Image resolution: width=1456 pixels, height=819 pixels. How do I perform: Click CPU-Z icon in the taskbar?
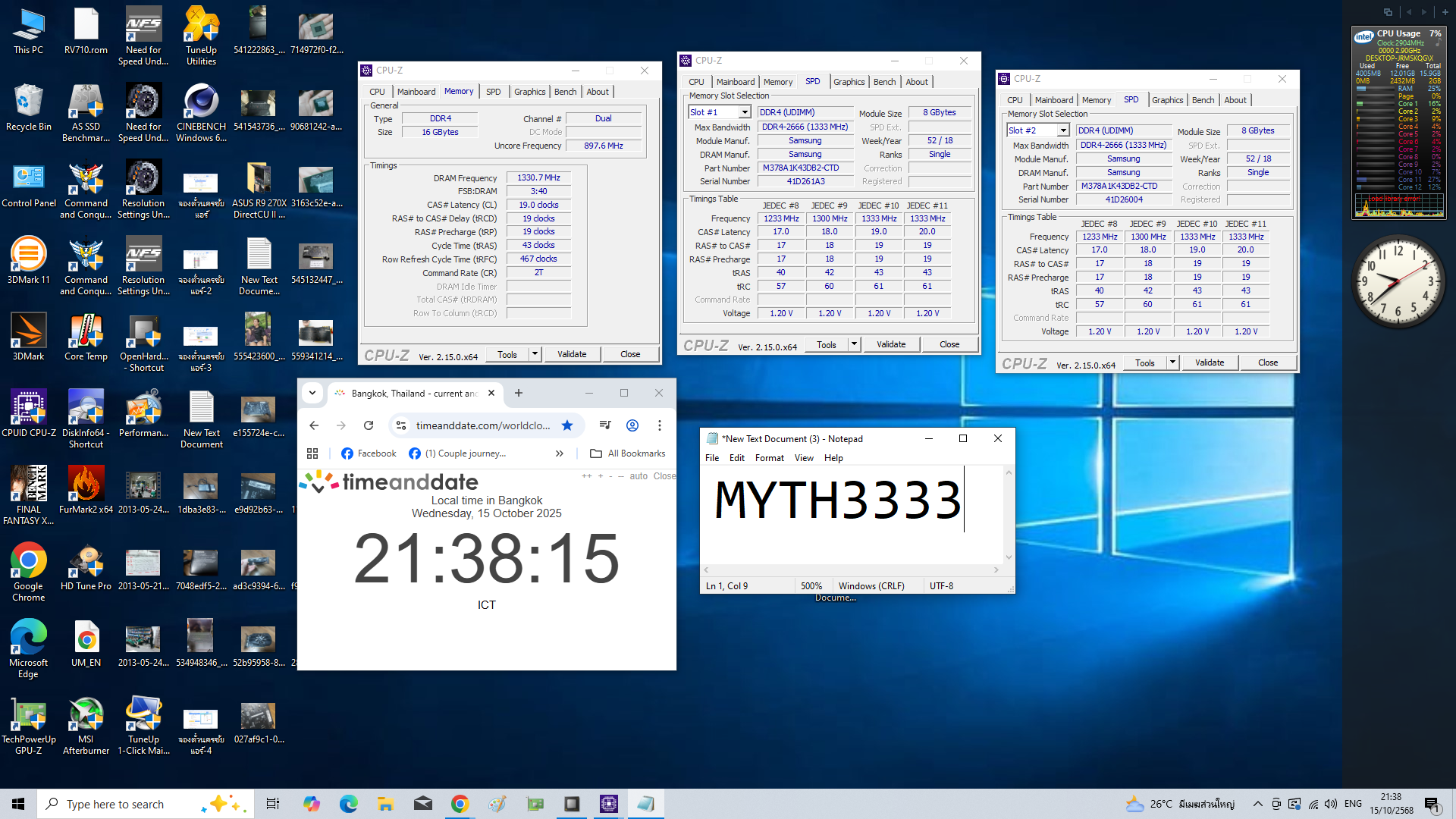(609, 804)
